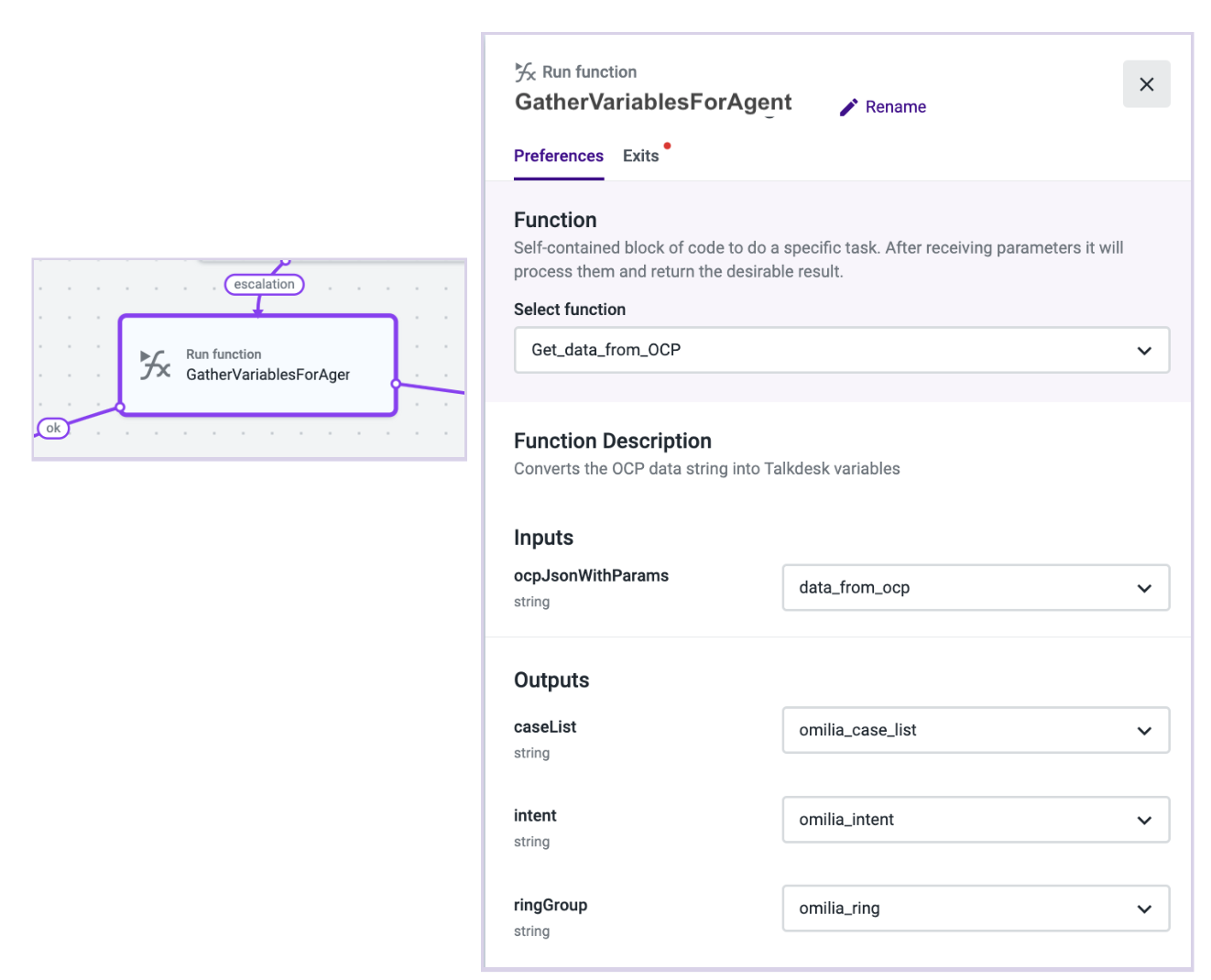The height and width of the screenshot is (980, 1211).
Task: Expand the ocpJsonWithParams input dropdown
Action: 975,588
